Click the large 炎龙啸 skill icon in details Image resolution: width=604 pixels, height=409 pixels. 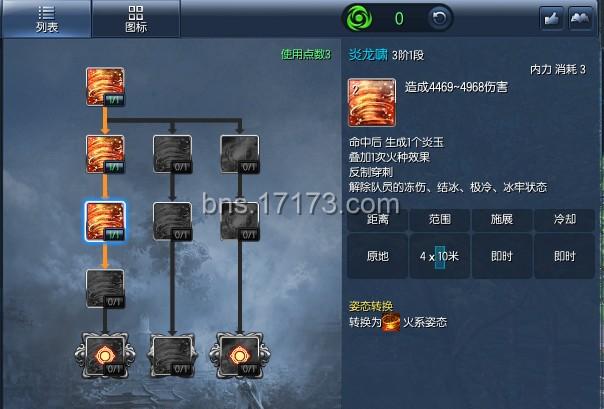coord(372,103)
